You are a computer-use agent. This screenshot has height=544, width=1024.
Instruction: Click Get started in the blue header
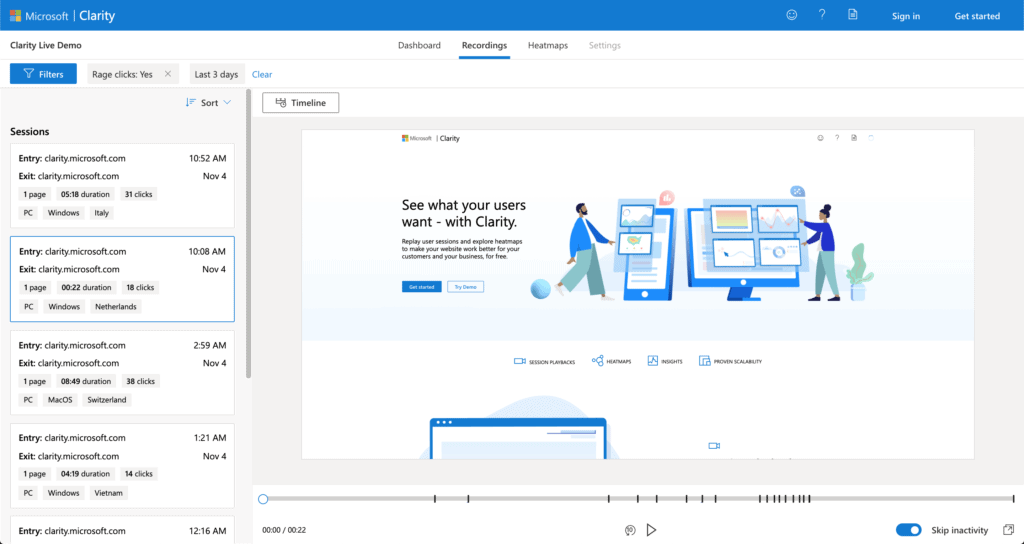pos(977,16)
